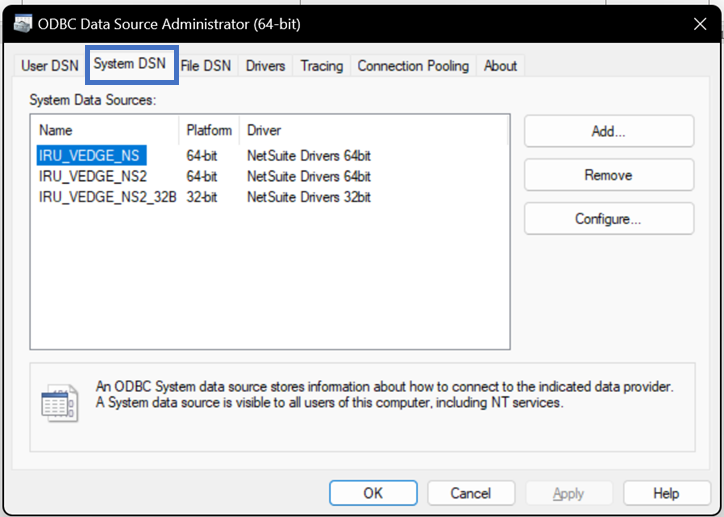This screenshot has width=724, height=517.
Task: Switch to the User DSN tab
Action: (x=50, y=66)
